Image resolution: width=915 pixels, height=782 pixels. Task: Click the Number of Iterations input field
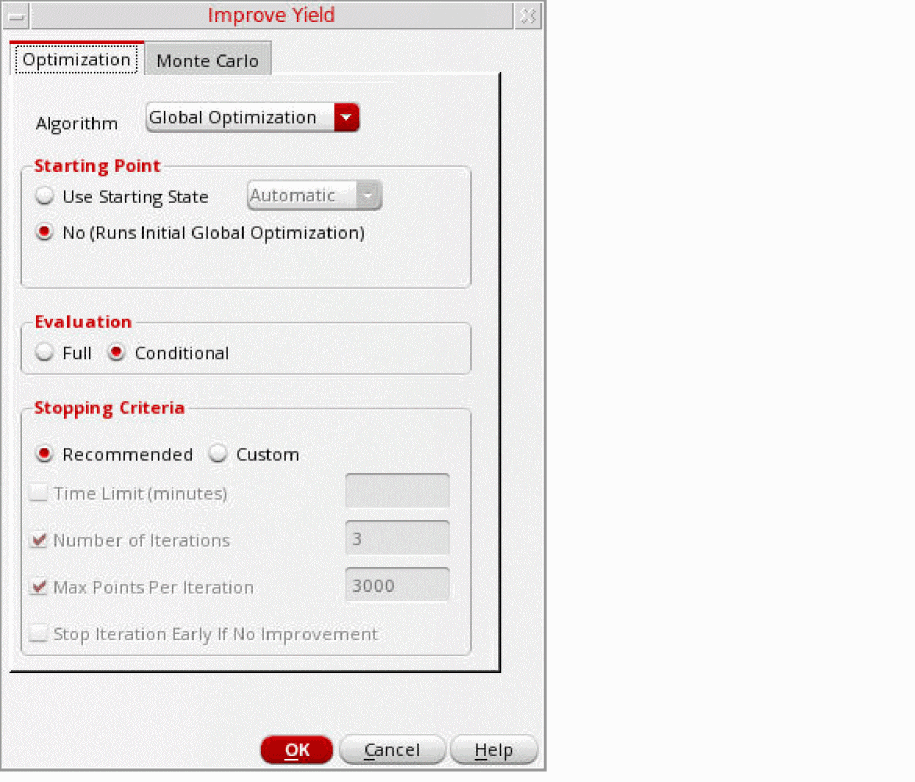[x=397, y=537]
